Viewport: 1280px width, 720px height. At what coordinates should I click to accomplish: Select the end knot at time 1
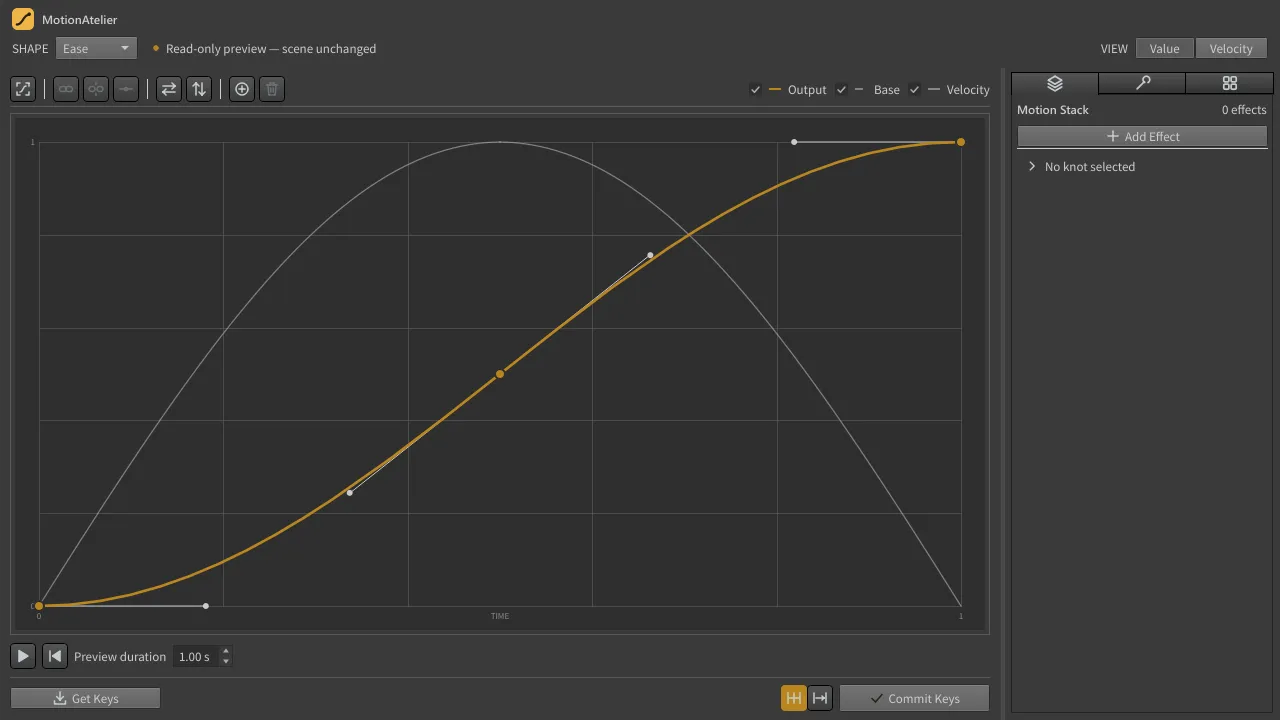(961, 142)
